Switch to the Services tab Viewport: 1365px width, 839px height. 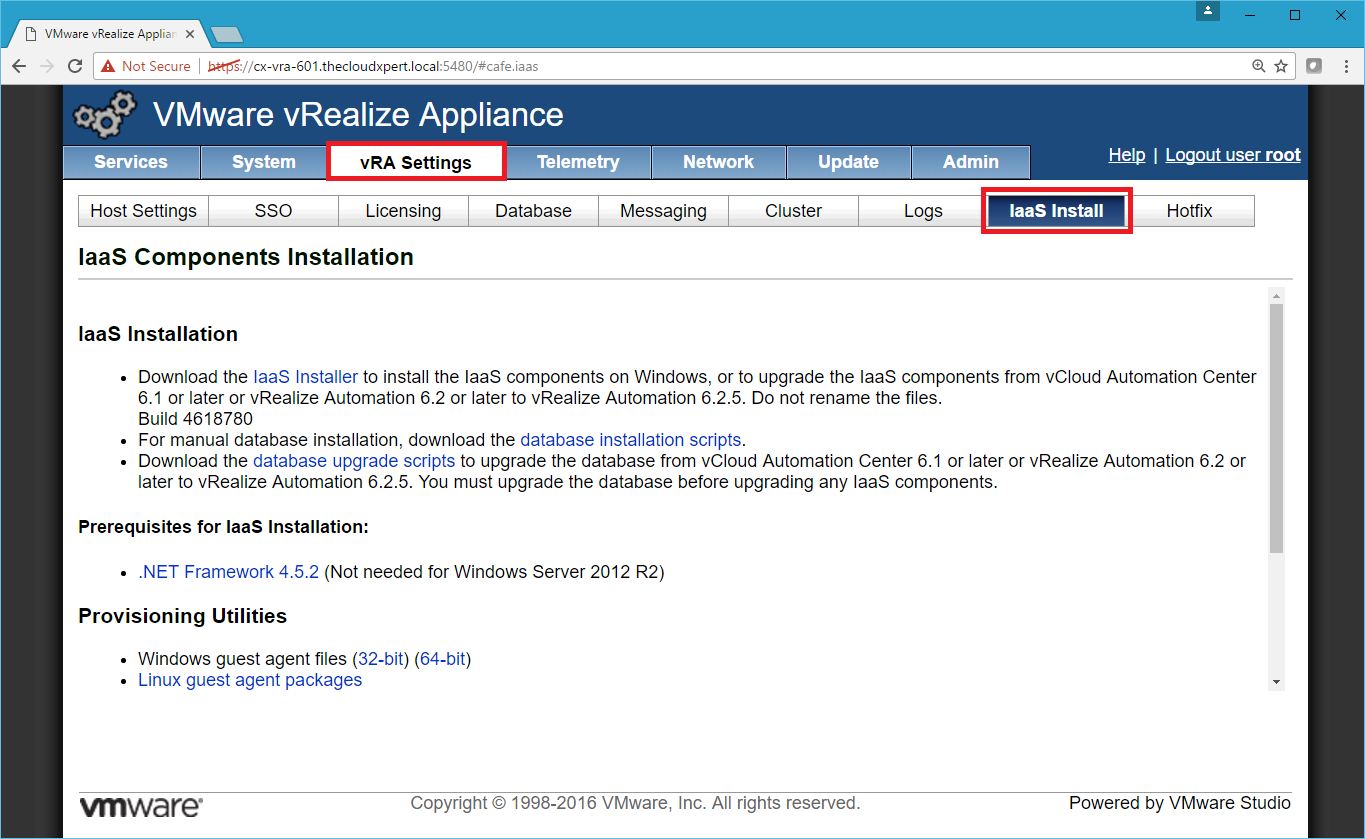pos(131,162)
